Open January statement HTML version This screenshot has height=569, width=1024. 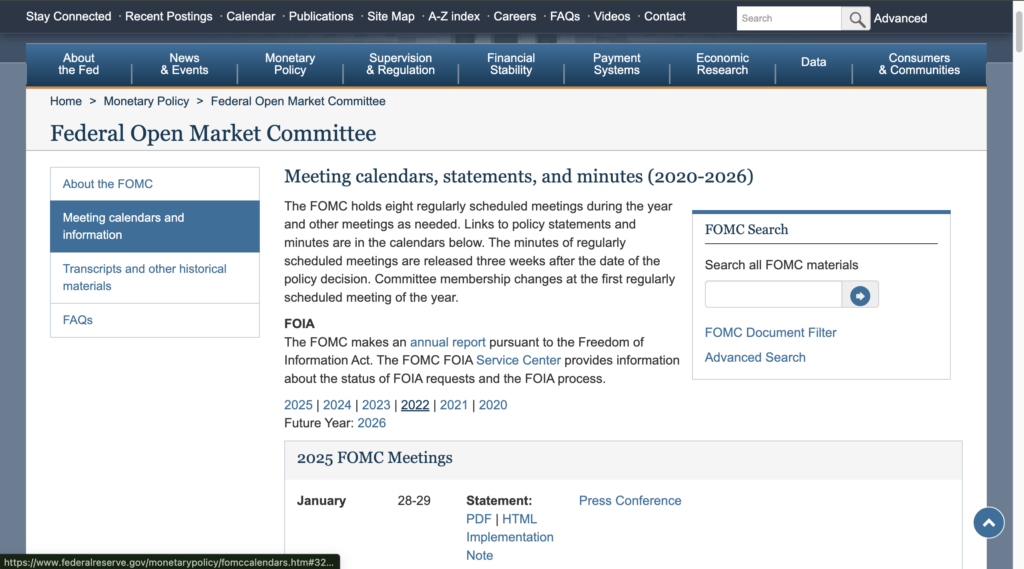[x=519, y=519]
